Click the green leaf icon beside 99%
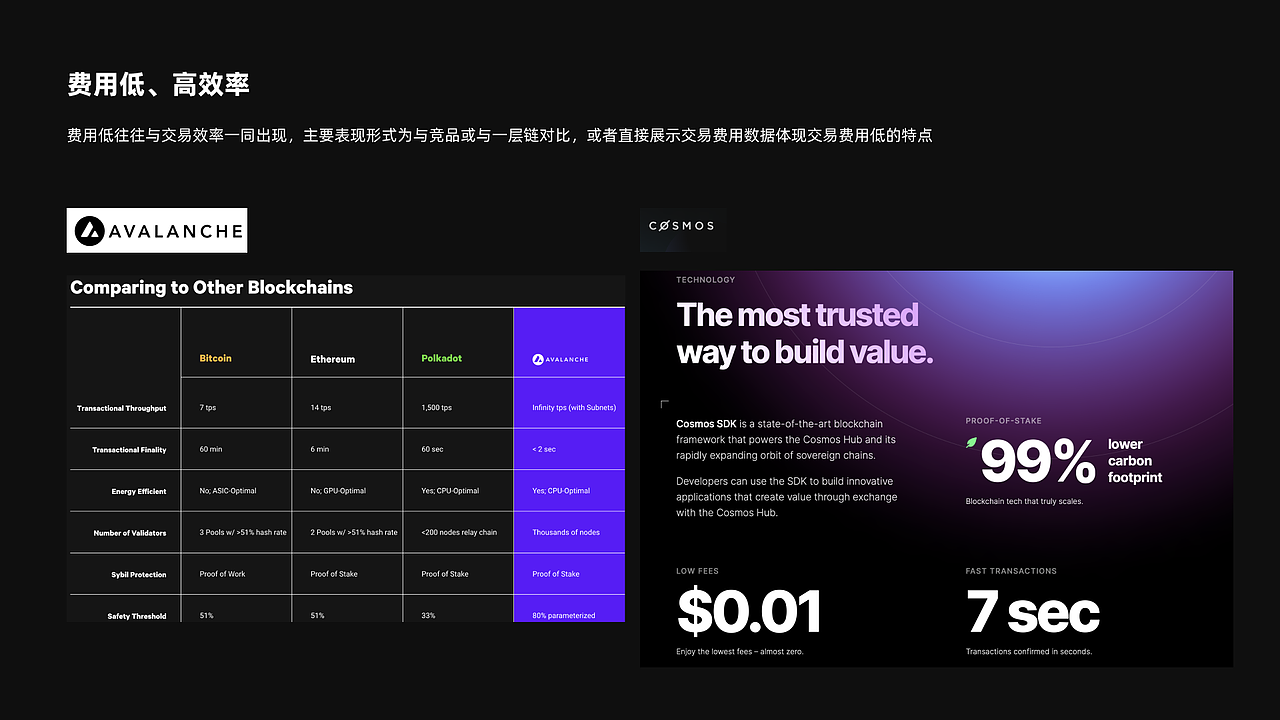 click(x=971, y=443)
